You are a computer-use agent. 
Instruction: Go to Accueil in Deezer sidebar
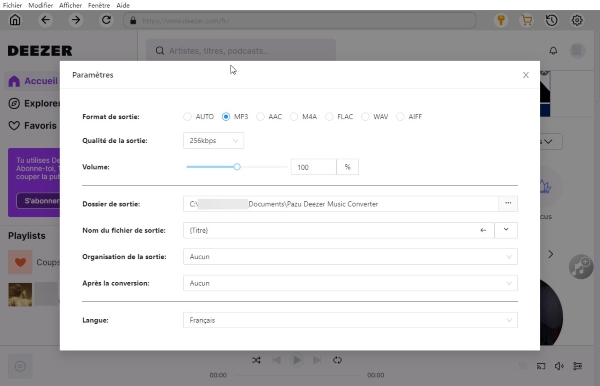click(x=33, y=81)
